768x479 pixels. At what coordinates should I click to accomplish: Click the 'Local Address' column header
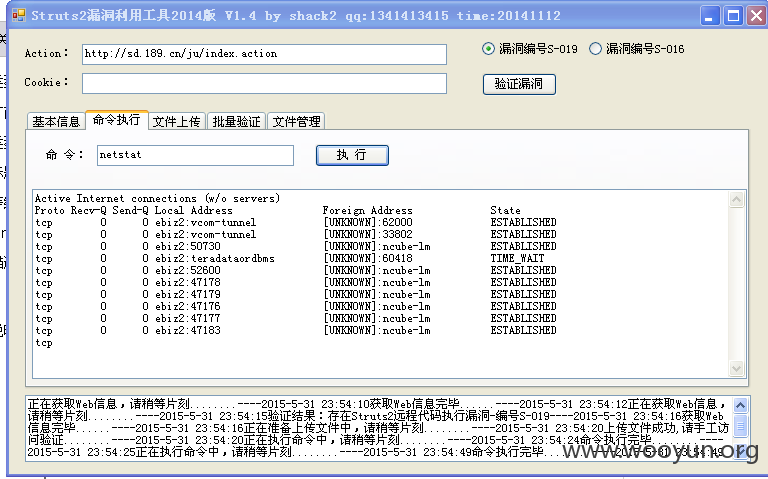coord(193,210)
